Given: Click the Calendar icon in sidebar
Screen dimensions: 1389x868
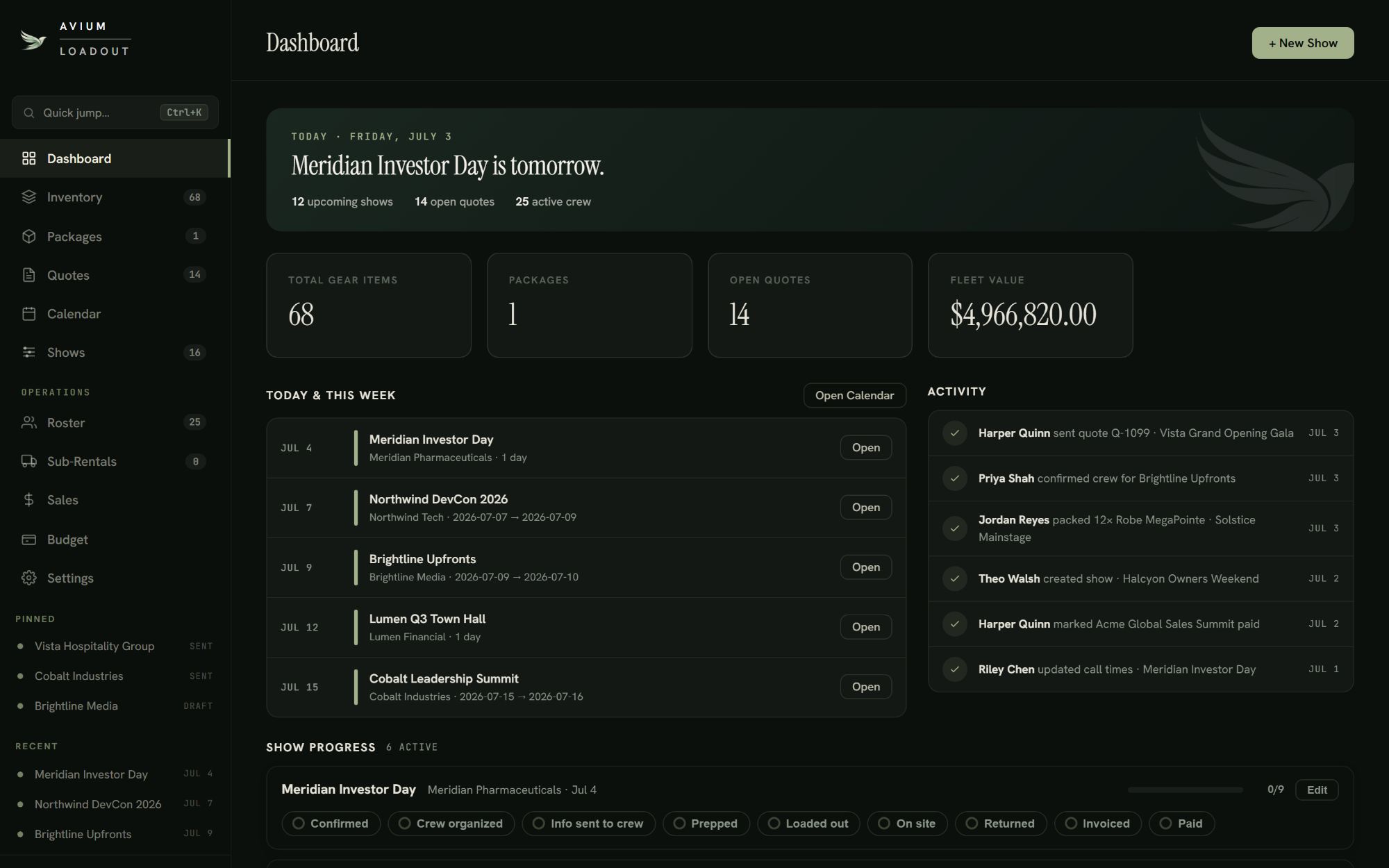Looking at the screenshot, I should pos(28,314).
